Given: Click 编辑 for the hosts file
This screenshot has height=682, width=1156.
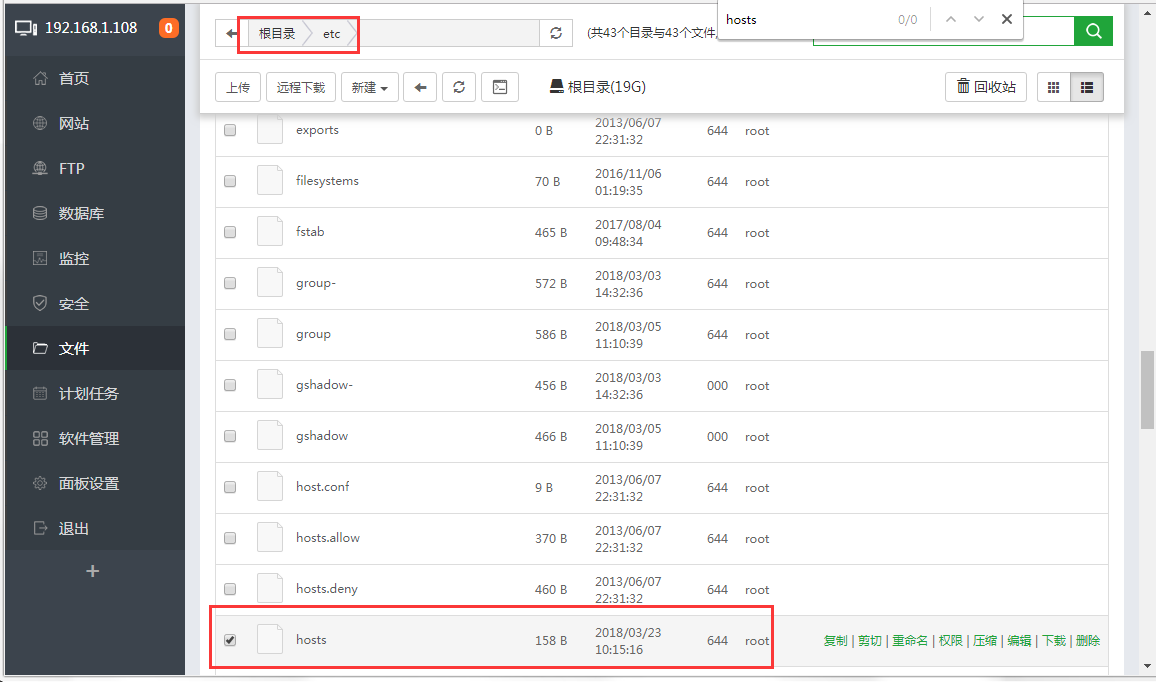Looking at the screenshot, I should click(x=1019, y=641).
